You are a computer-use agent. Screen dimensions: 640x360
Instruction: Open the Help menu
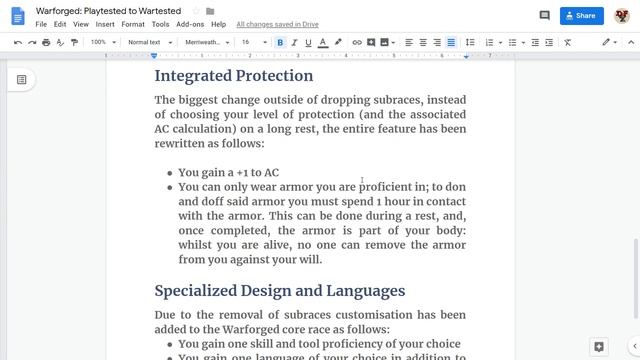[218, 24]
